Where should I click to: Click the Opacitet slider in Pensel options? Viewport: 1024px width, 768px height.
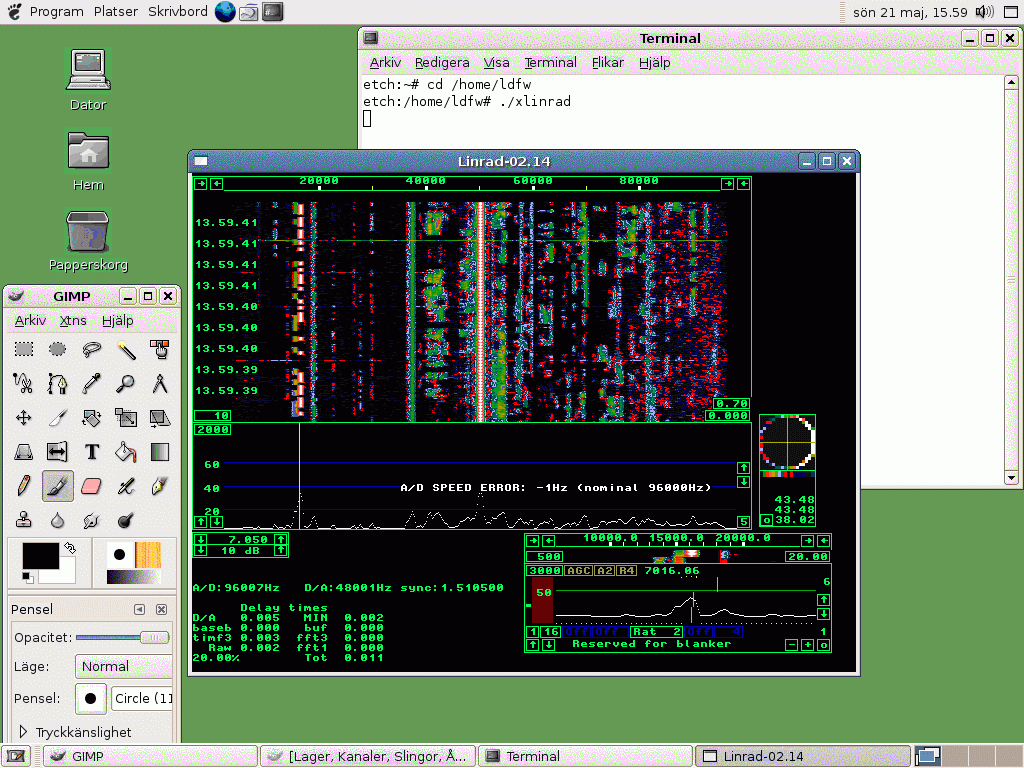[x=123, y=637]
